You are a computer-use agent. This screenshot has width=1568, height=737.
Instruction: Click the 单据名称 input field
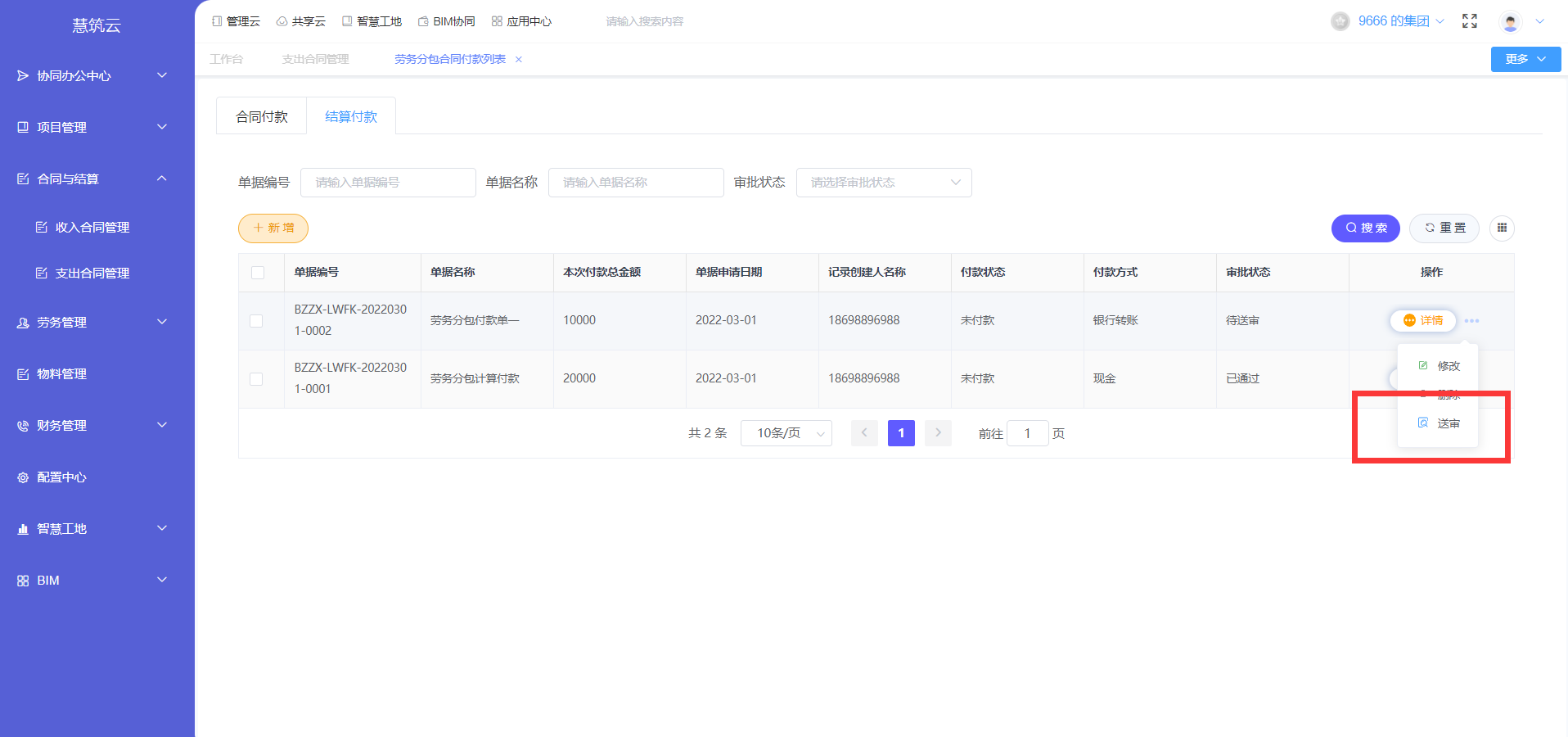point(636,183)
